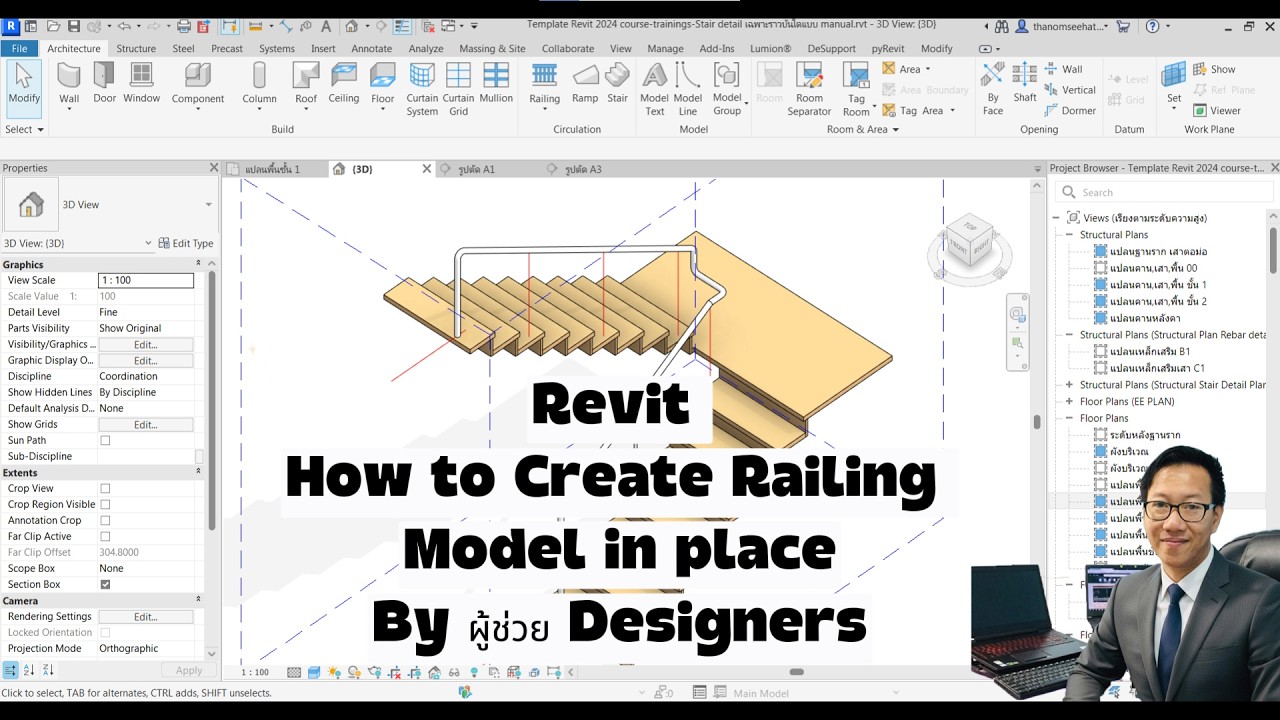
Task: Select the Window tool
Action: coord(142,84)
